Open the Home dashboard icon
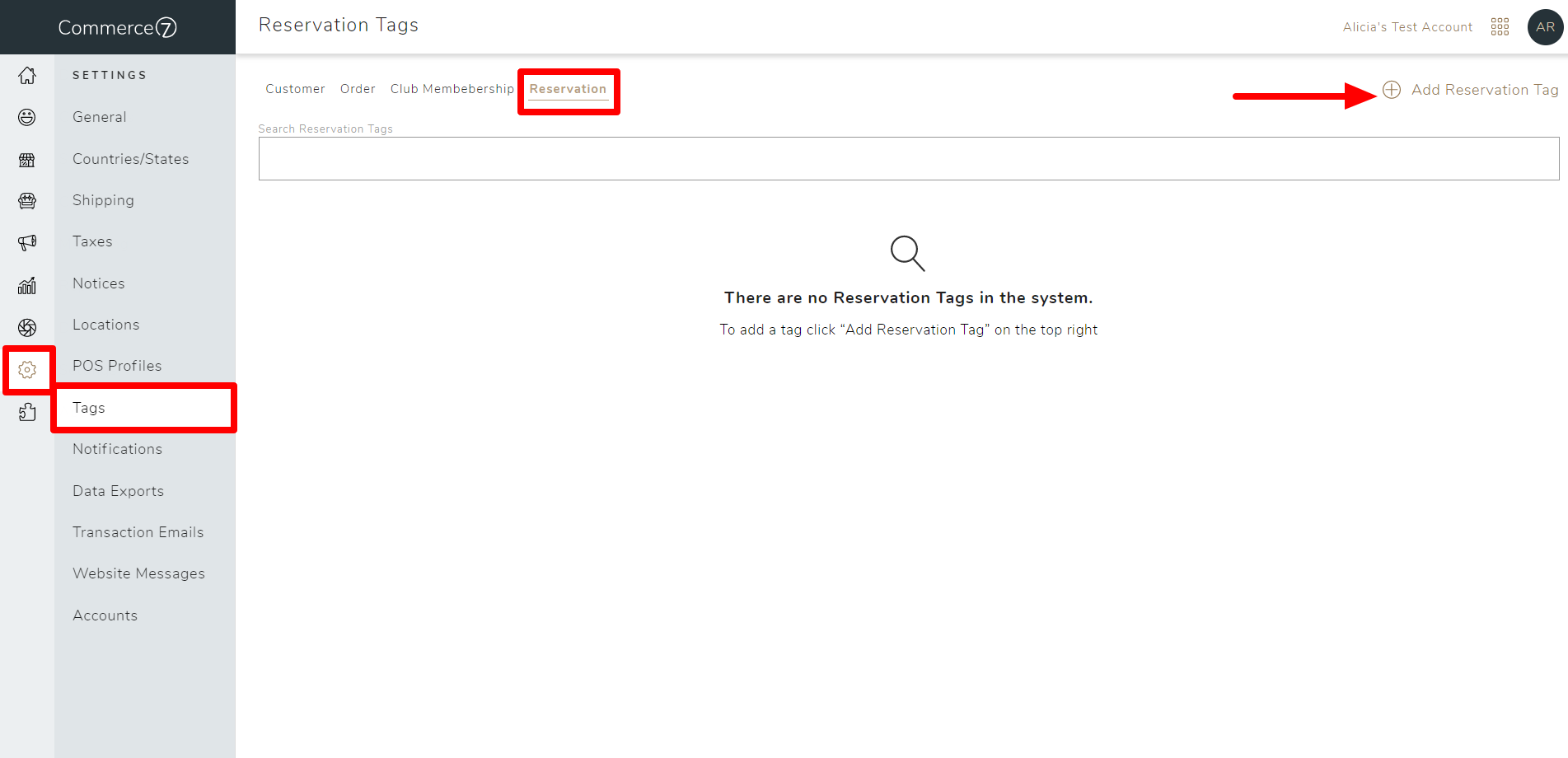Screen dimensions: 1568x758 [x=27, y=76]
